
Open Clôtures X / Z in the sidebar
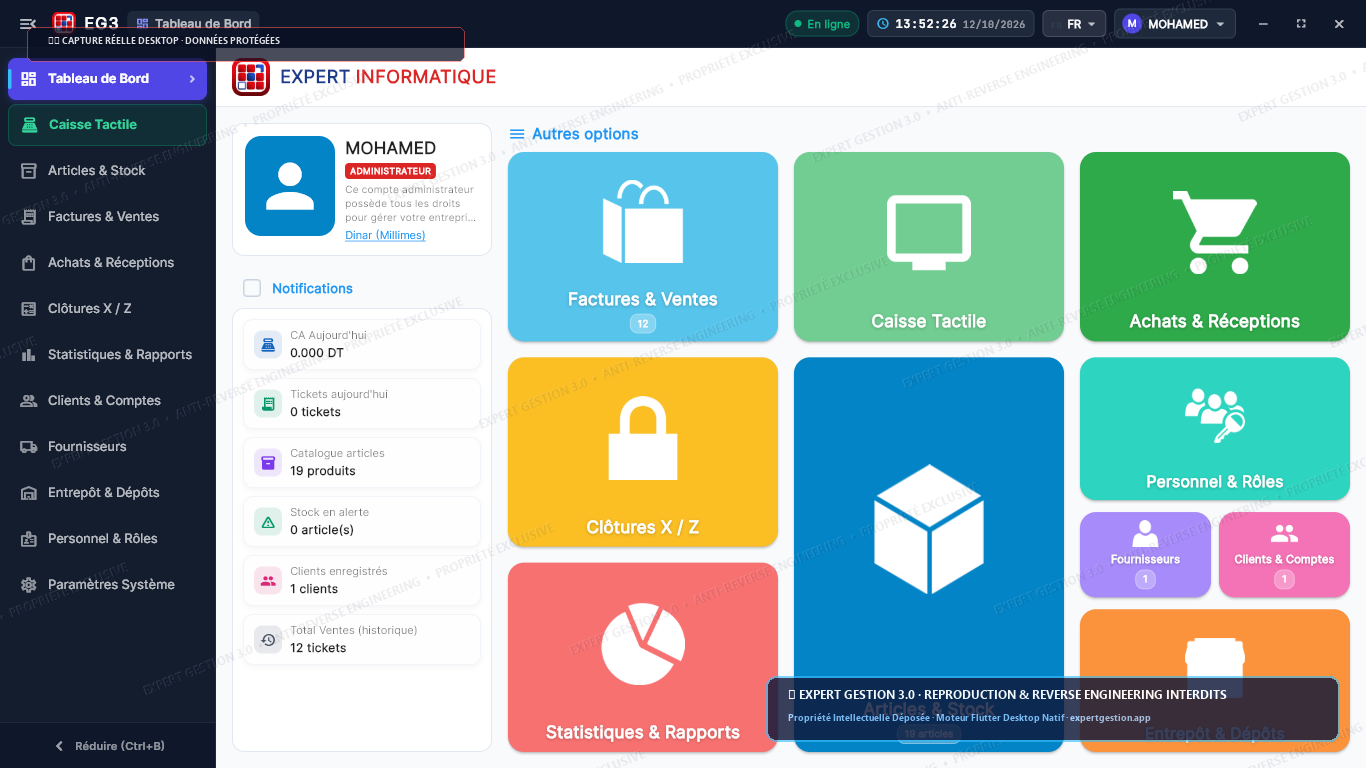click(x=108, y=309)
